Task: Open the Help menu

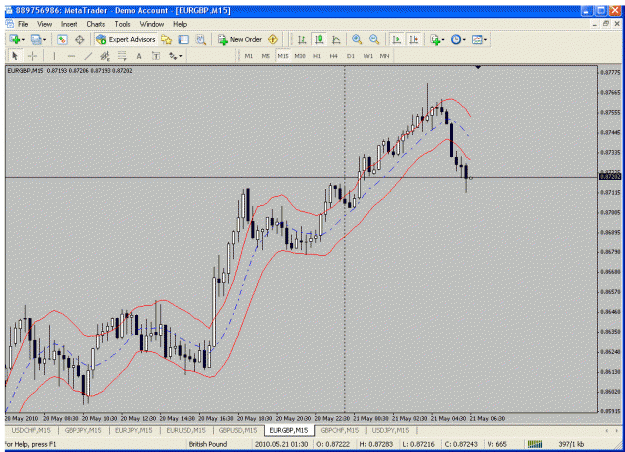Action: point(180,24)
